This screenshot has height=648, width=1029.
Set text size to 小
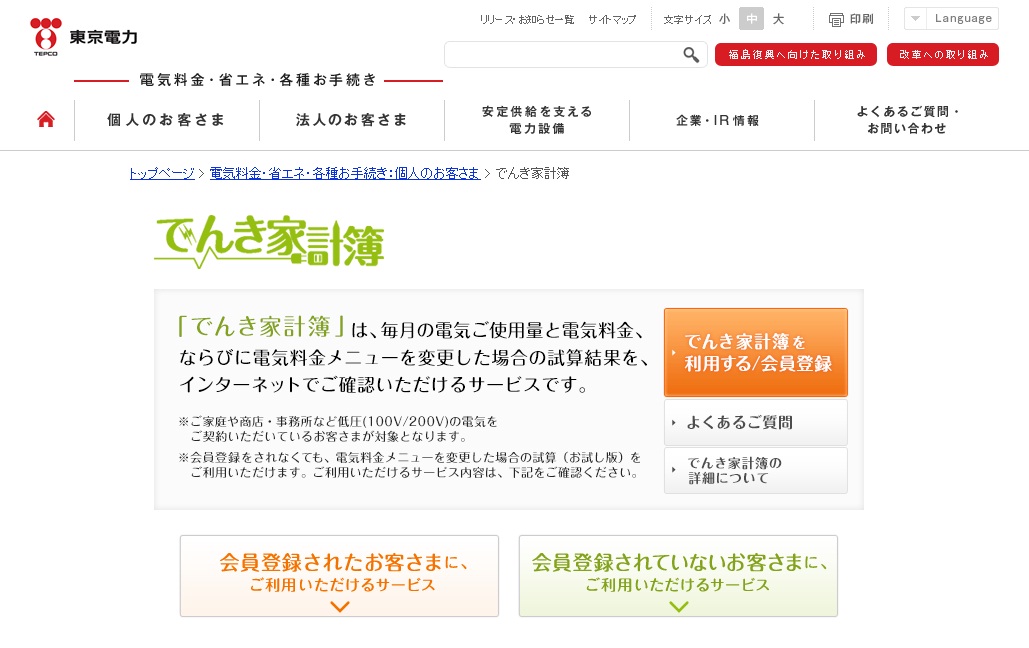point(724,19)
